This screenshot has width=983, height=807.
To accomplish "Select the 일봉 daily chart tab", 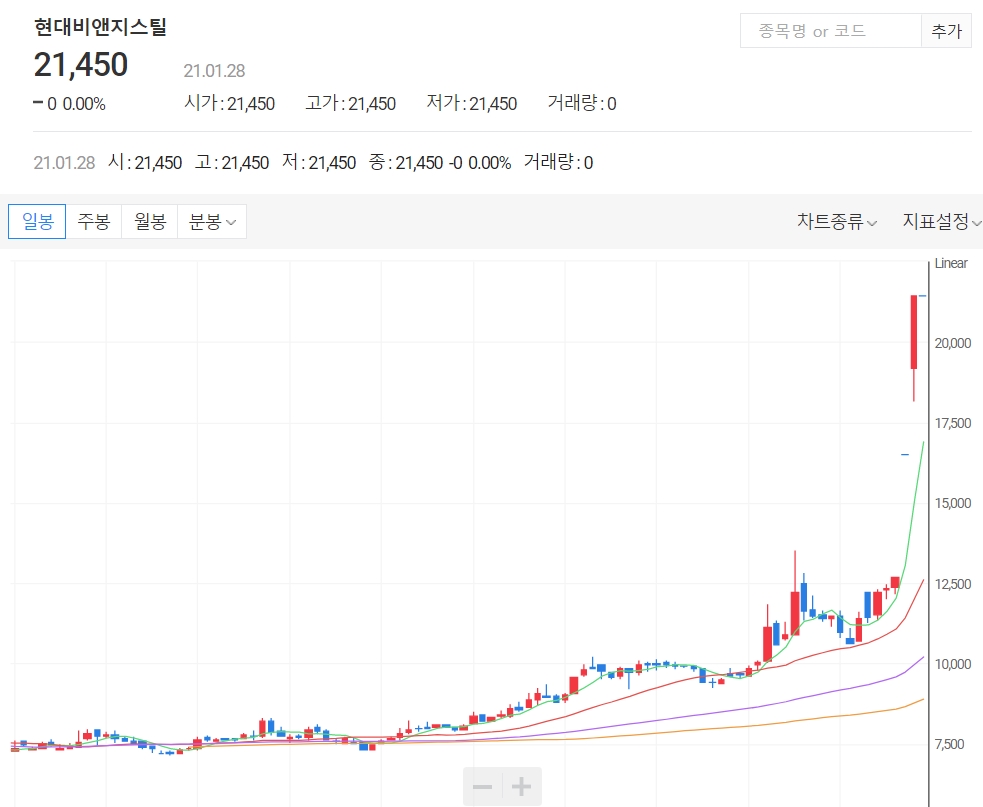I will pos(37,221).
